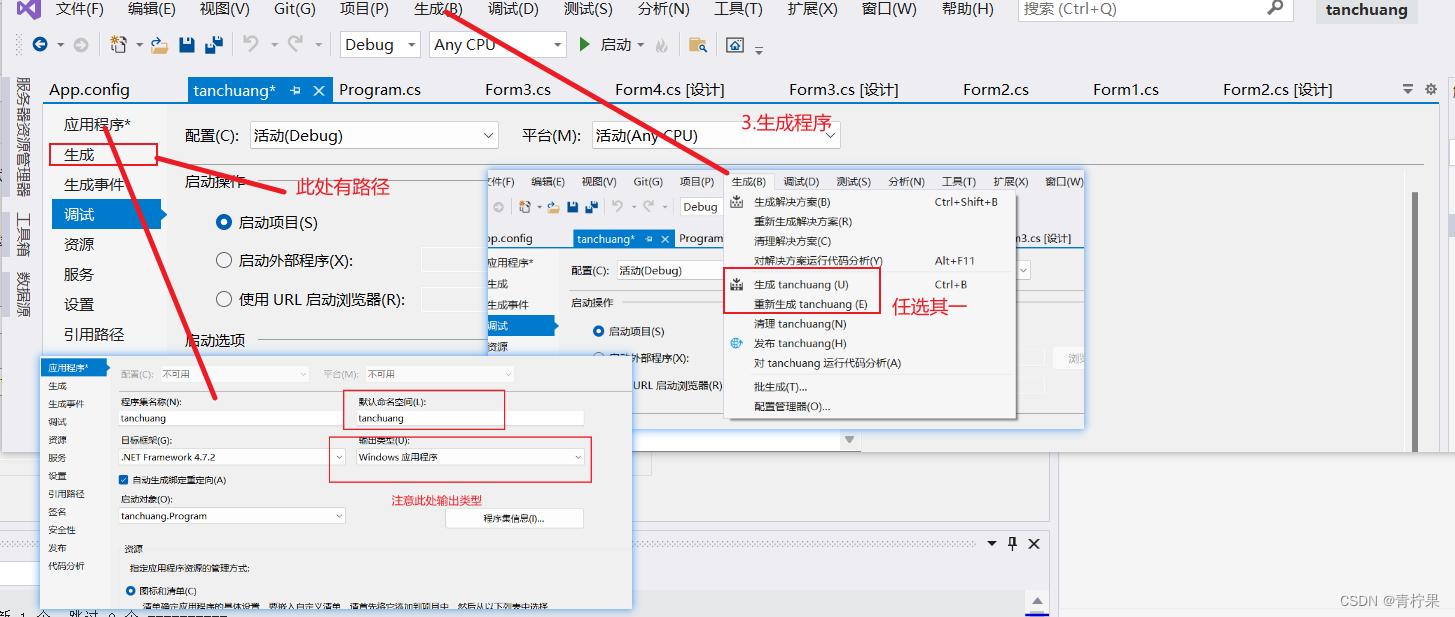Screen dimensions: 1455x617
Task: Open the 配置(C) 活动(Debug) dropdown in the main window
Action: click(x=373, y=135)
